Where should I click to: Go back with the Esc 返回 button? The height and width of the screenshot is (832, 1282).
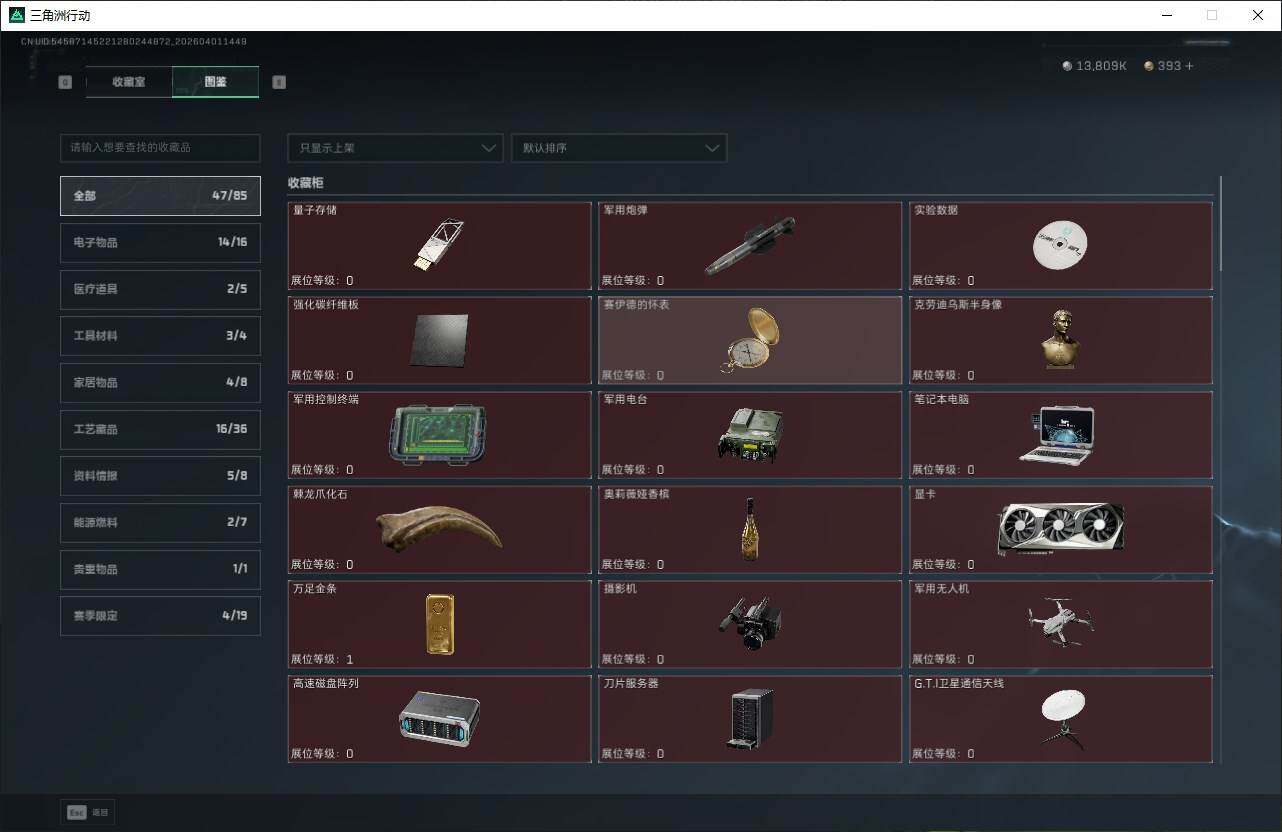(88, 813)
